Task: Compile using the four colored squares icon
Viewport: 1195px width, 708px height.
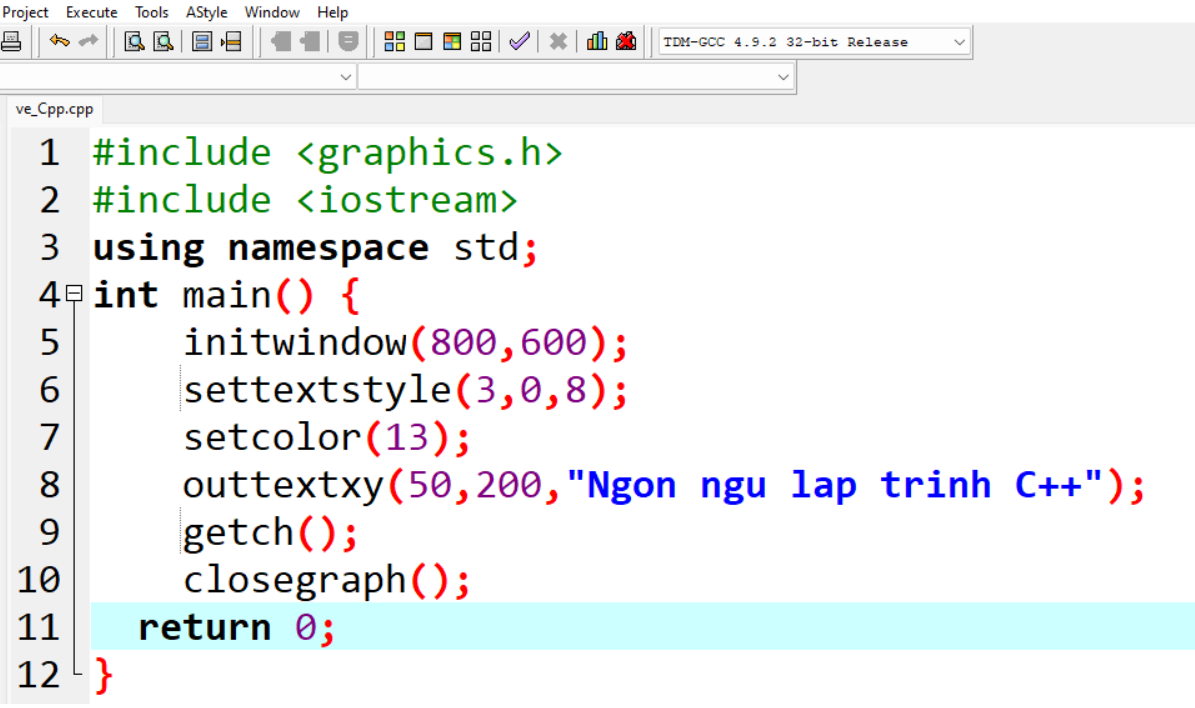Action: tap(395, 41)
